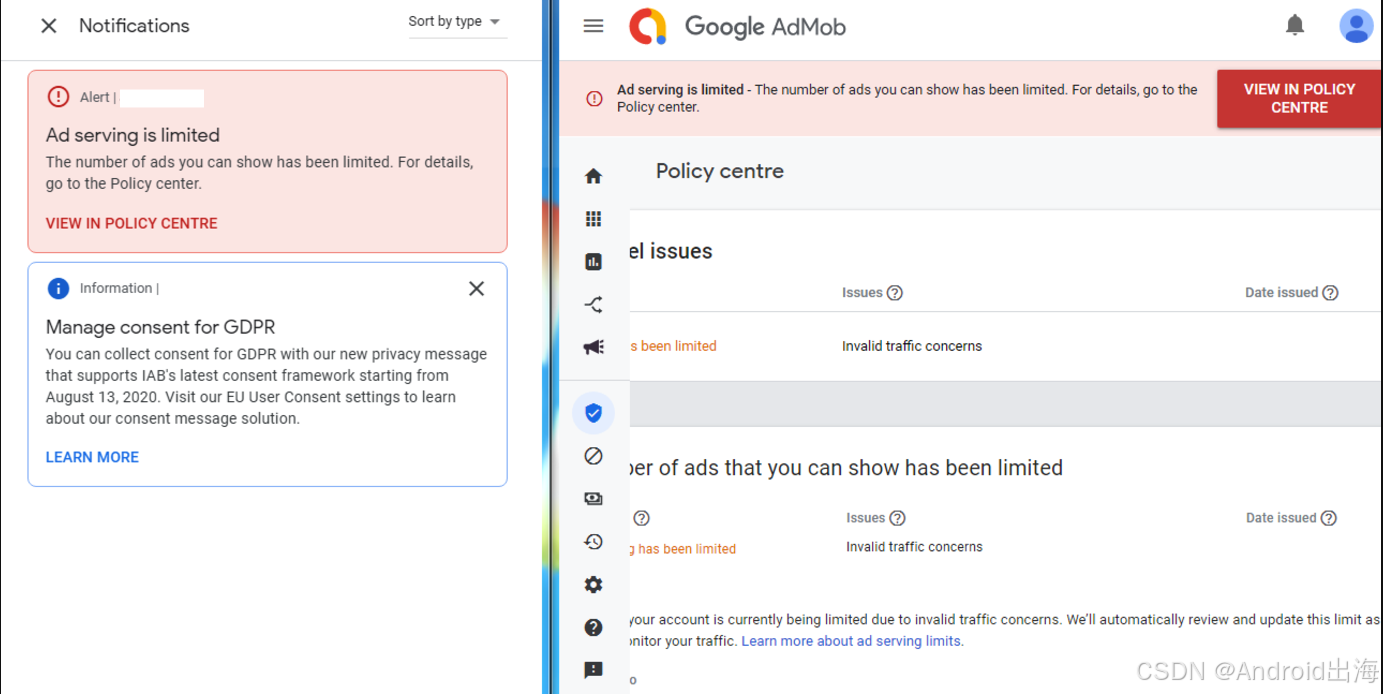
Task: Click the 'Issues' column header in lower table
Action: point(866,518)
